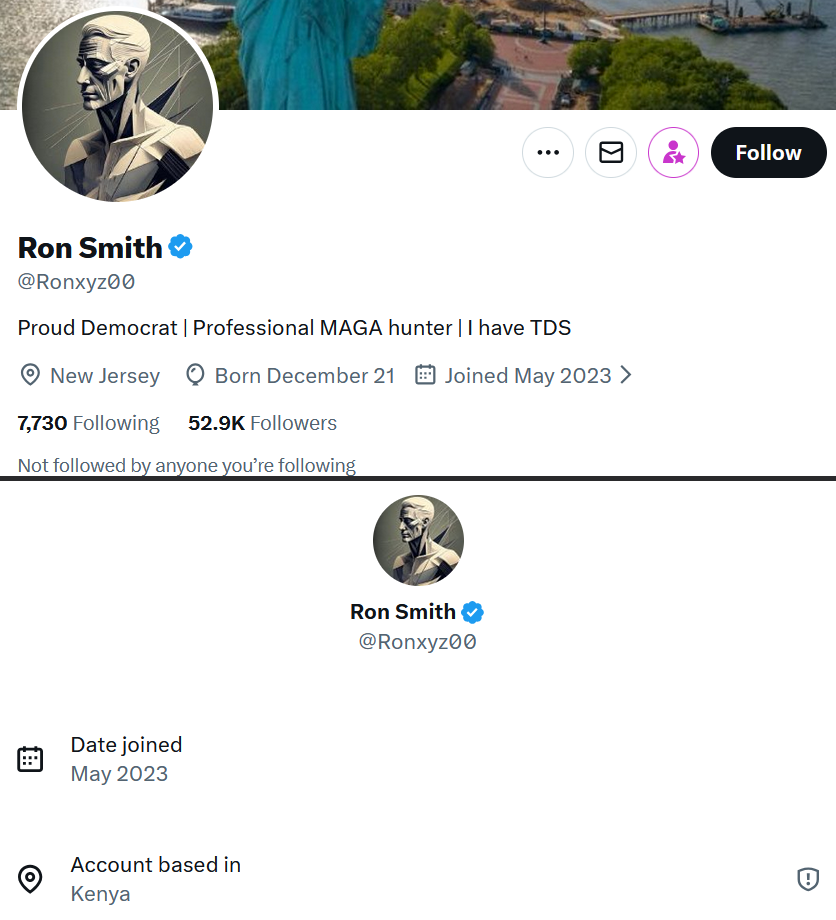Click the small avatar in the about panel
Image resolution: width=836 pixels, height=920 pixels.
point(418,540)
